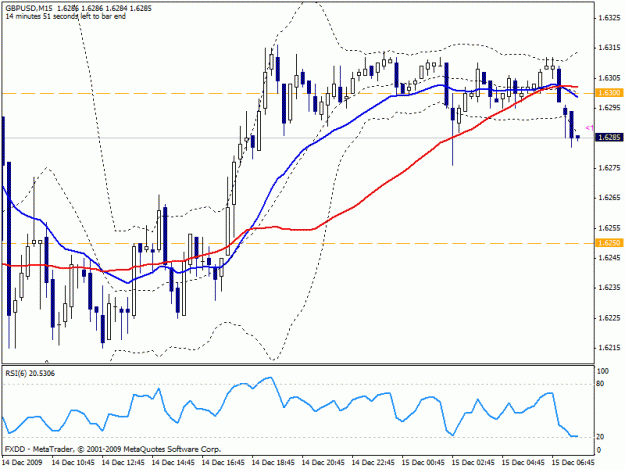Click the '14 Dec 18:45' time axis label

[x=273, y=463]
